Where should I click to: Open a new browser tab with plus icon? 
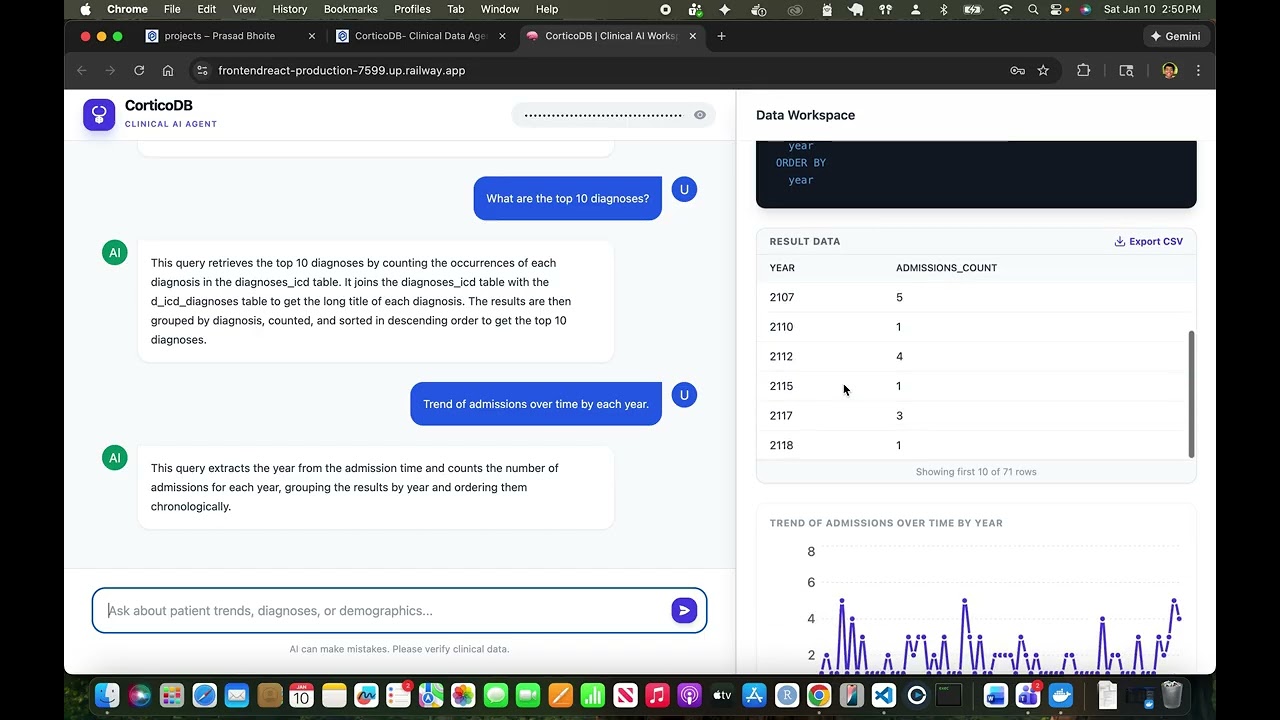pyautogui.click(x=721, y=36)
